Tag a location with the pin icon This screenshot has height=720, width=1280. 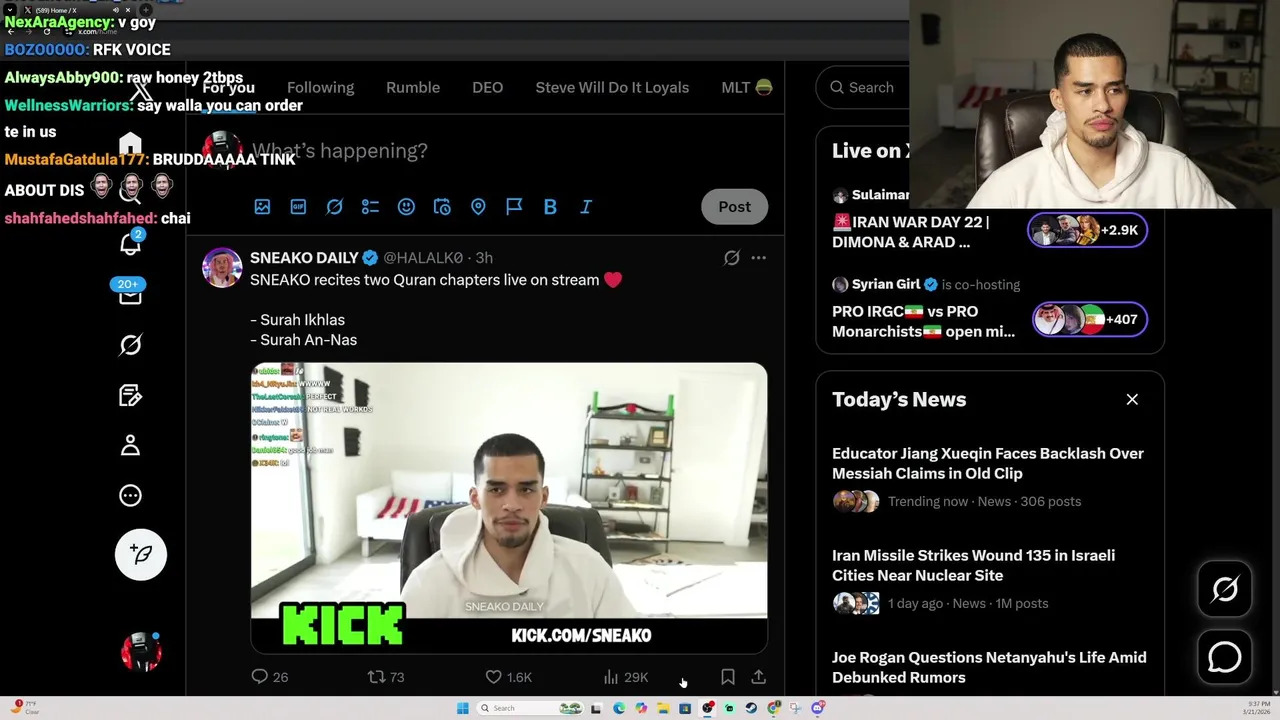(478, 206)
